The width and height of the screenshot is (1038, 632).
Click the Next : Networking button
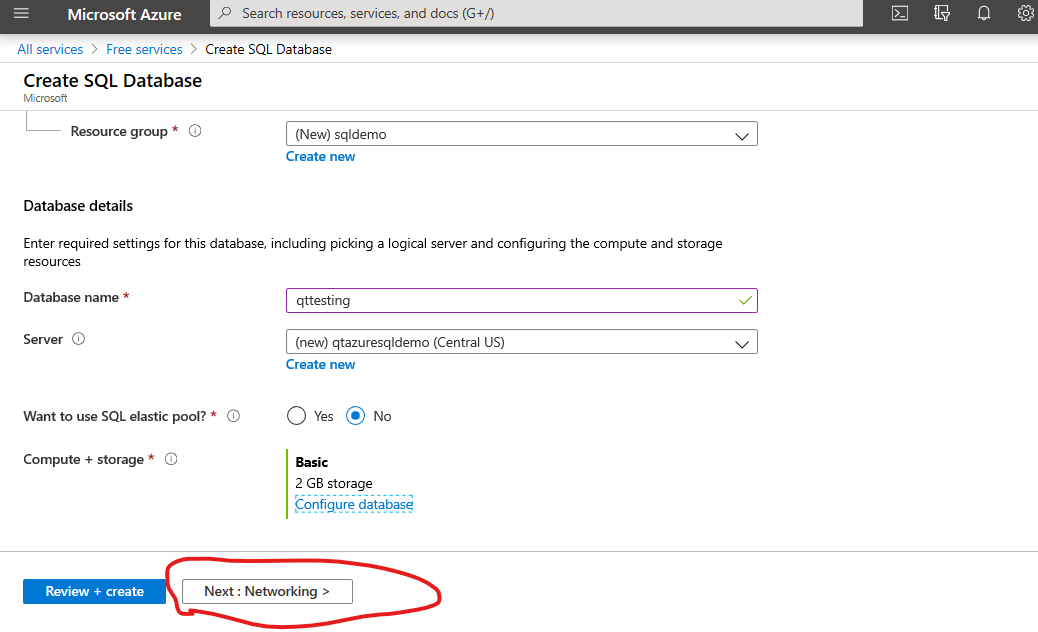coord(267,592)
